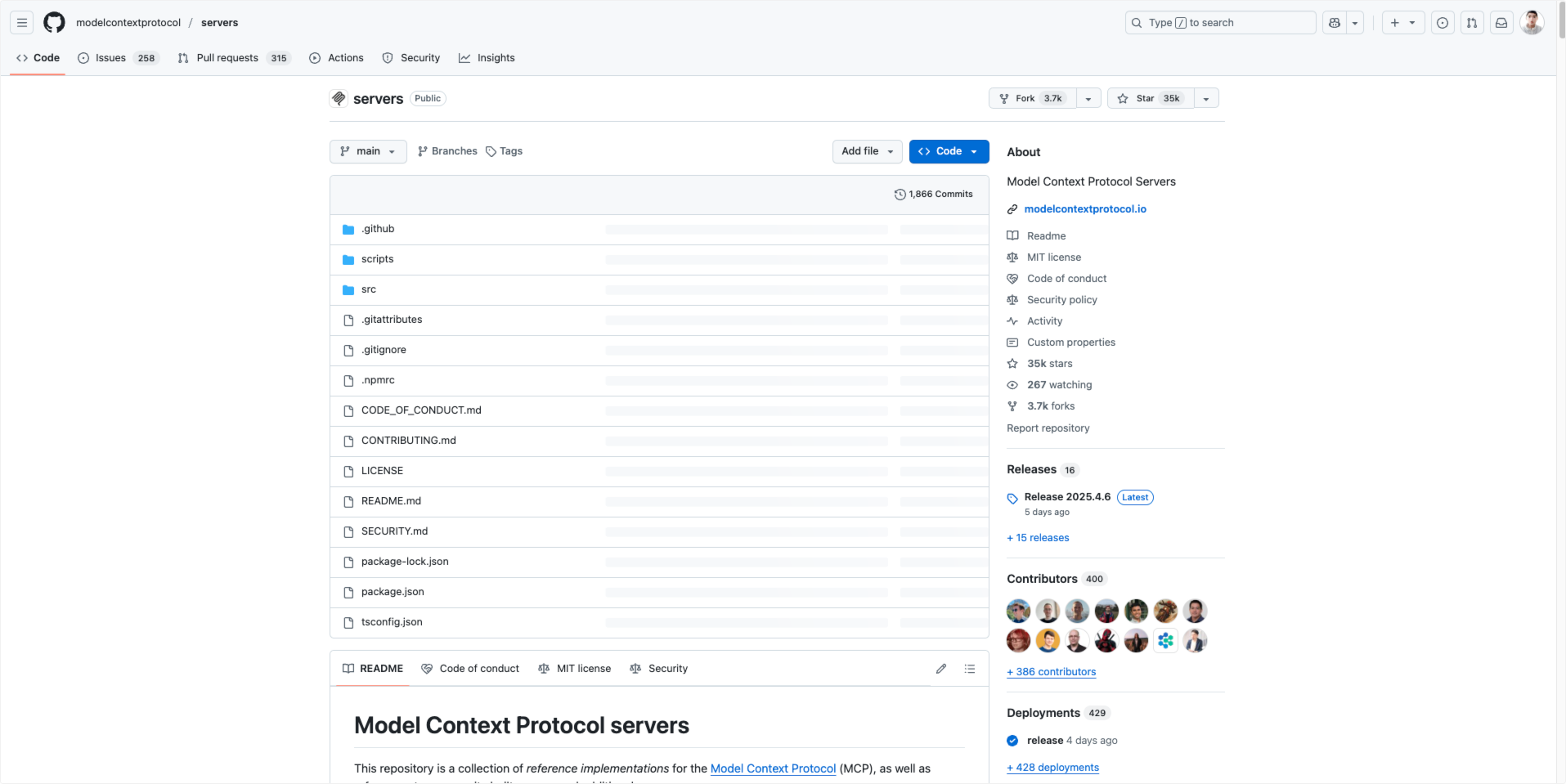Viewport: 1566px width, 784px height.
Task: Open the global pull requests icon
Action: pyautogui.click(x=1472, y=23)
